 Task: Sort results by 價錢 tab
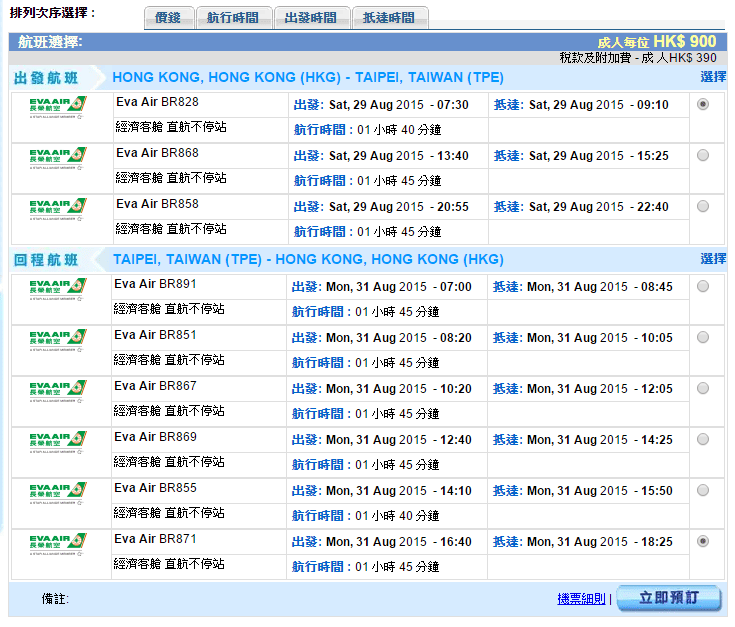(x=168, y=18)
